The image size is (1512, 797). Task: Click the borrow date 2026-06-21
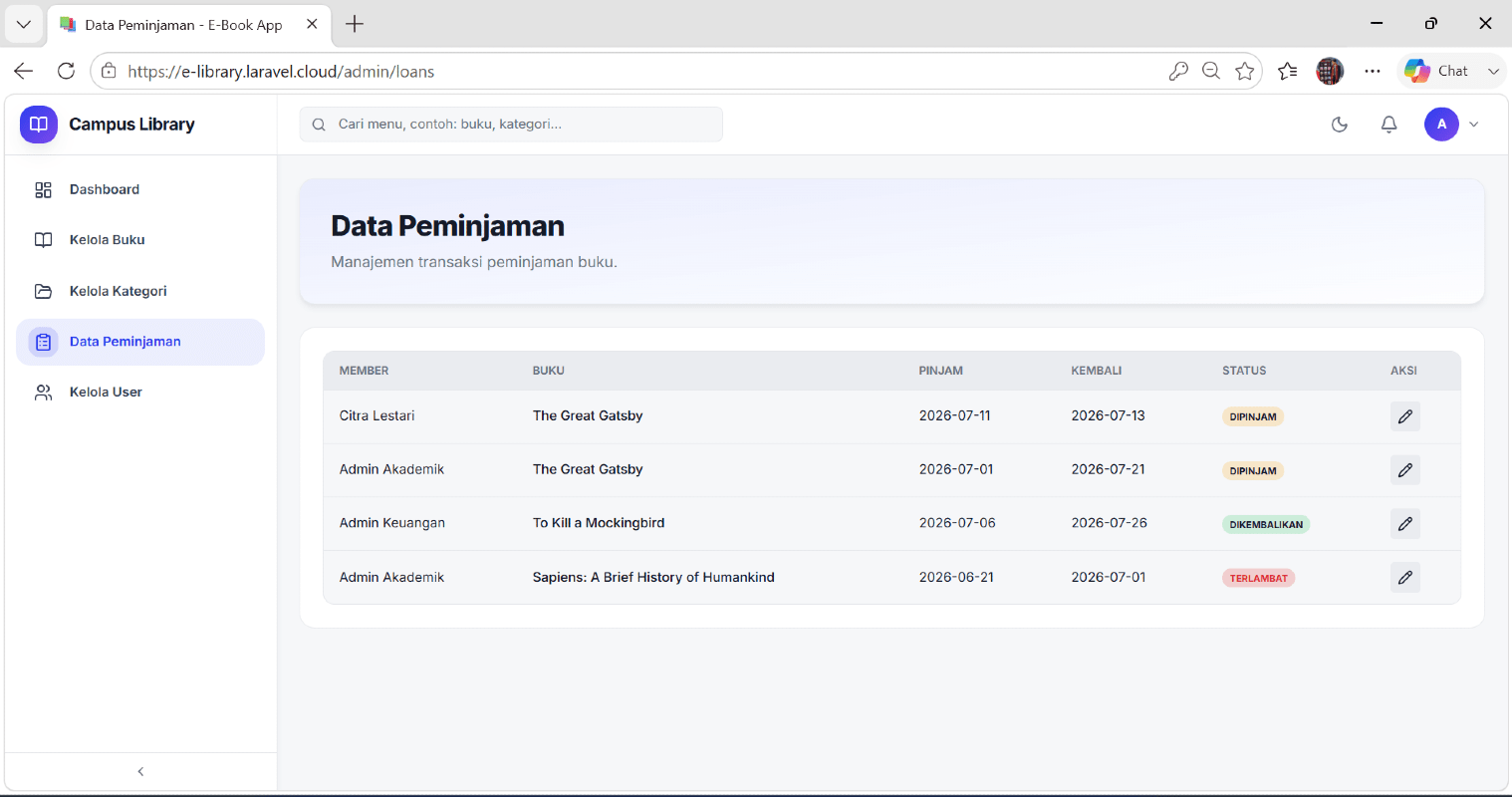pyautogui.click(x=956, y=577)
